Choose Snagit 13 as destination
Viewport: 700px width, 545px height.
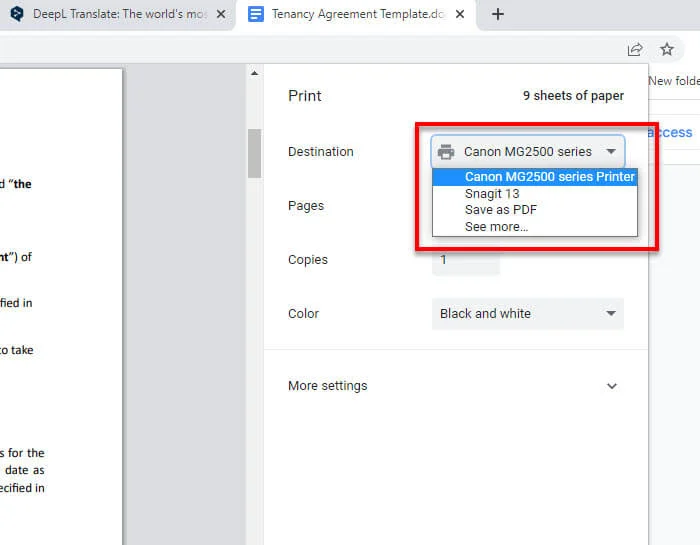click(535, 194)
